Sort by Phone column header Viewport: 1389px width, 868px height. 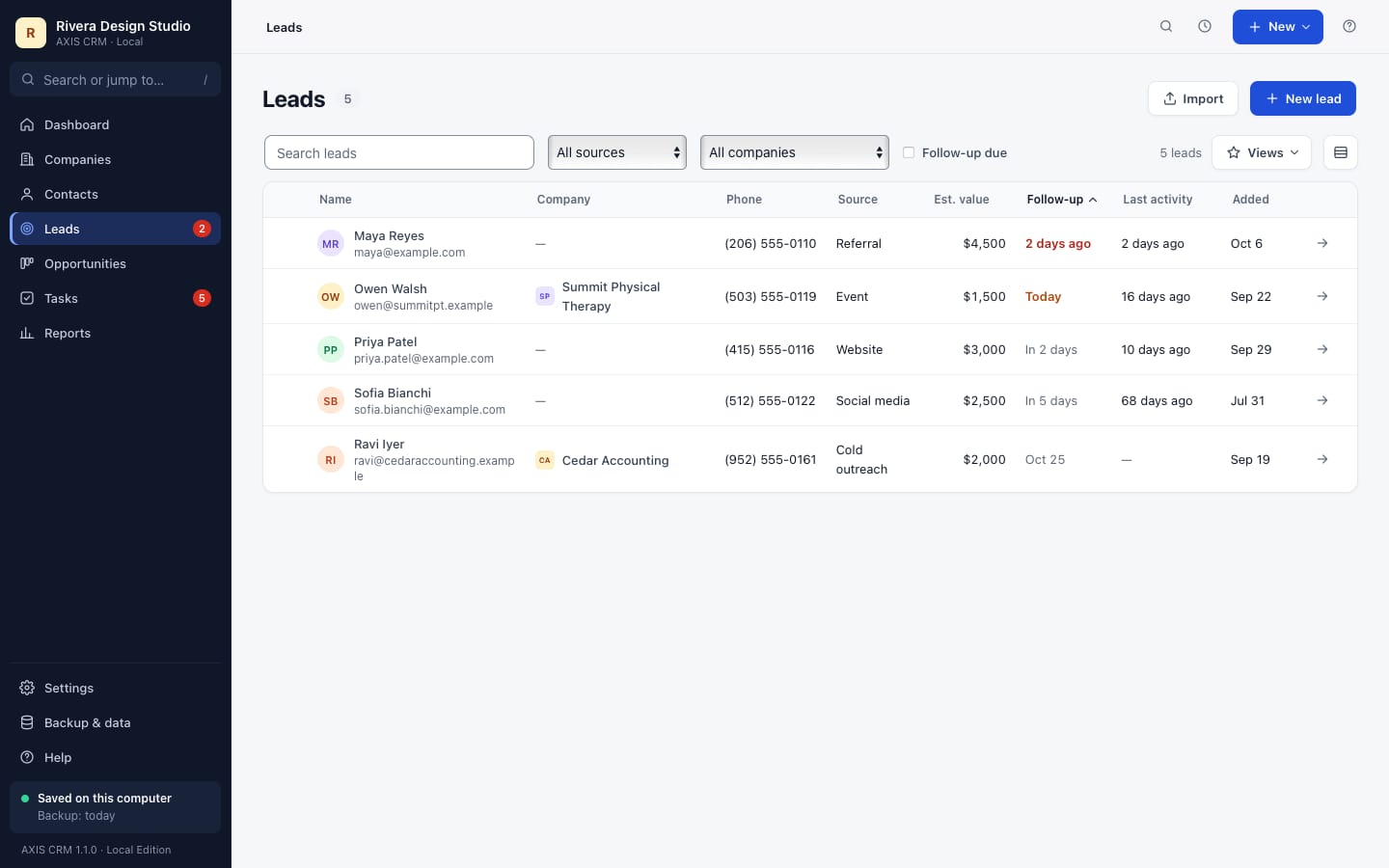744,200
